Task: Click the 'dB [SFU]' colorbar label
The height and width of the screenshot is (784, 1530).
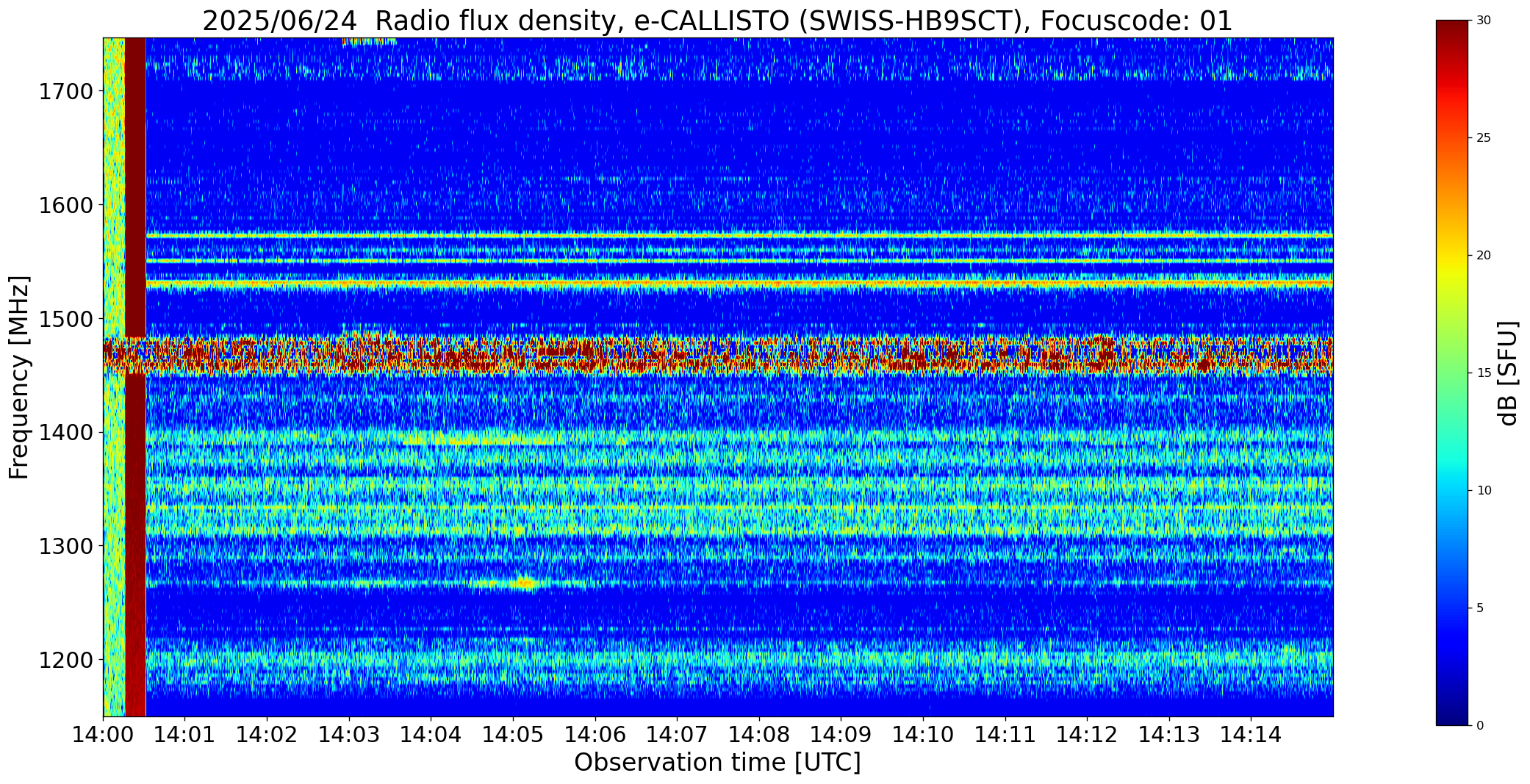Action: pyautogui.click(x=1508, y=373)
